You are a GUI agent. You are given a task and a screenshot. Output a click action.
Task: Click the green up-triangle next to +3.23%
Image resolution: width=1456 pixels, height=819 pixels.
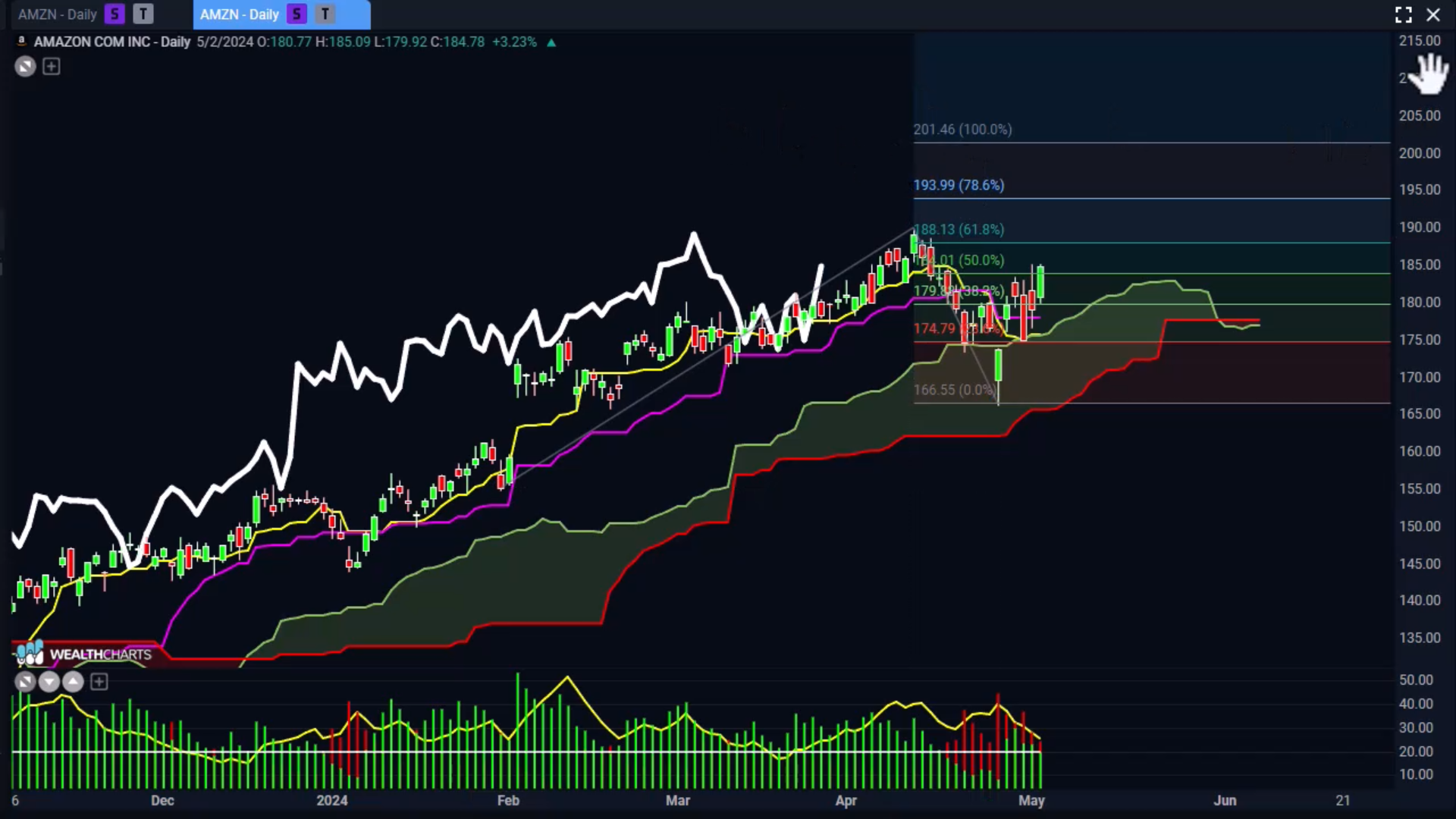coord(551,42)
